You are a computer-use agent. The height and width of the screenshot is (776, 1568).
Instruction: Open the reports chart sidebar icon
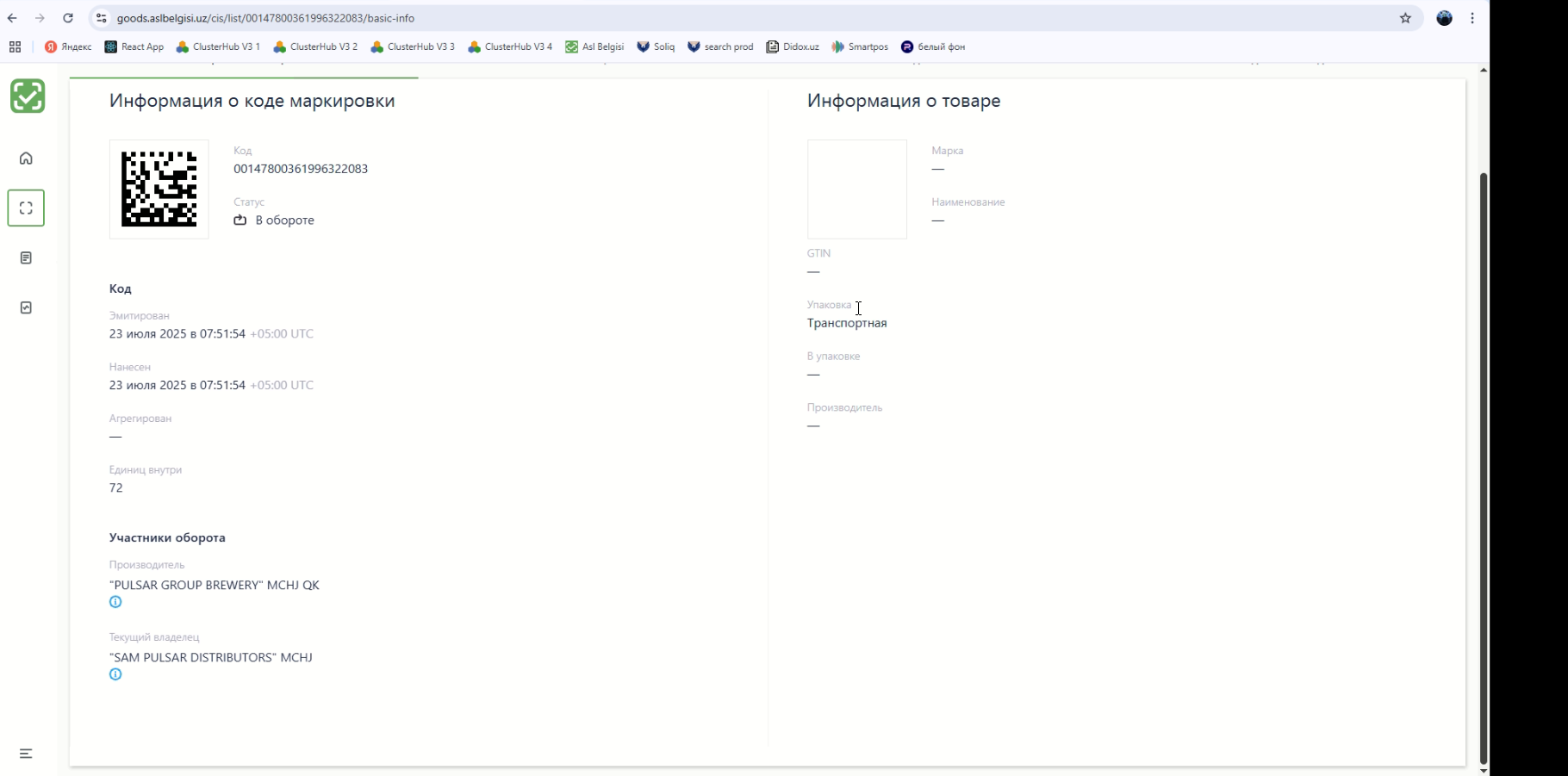tap(26, 307)
